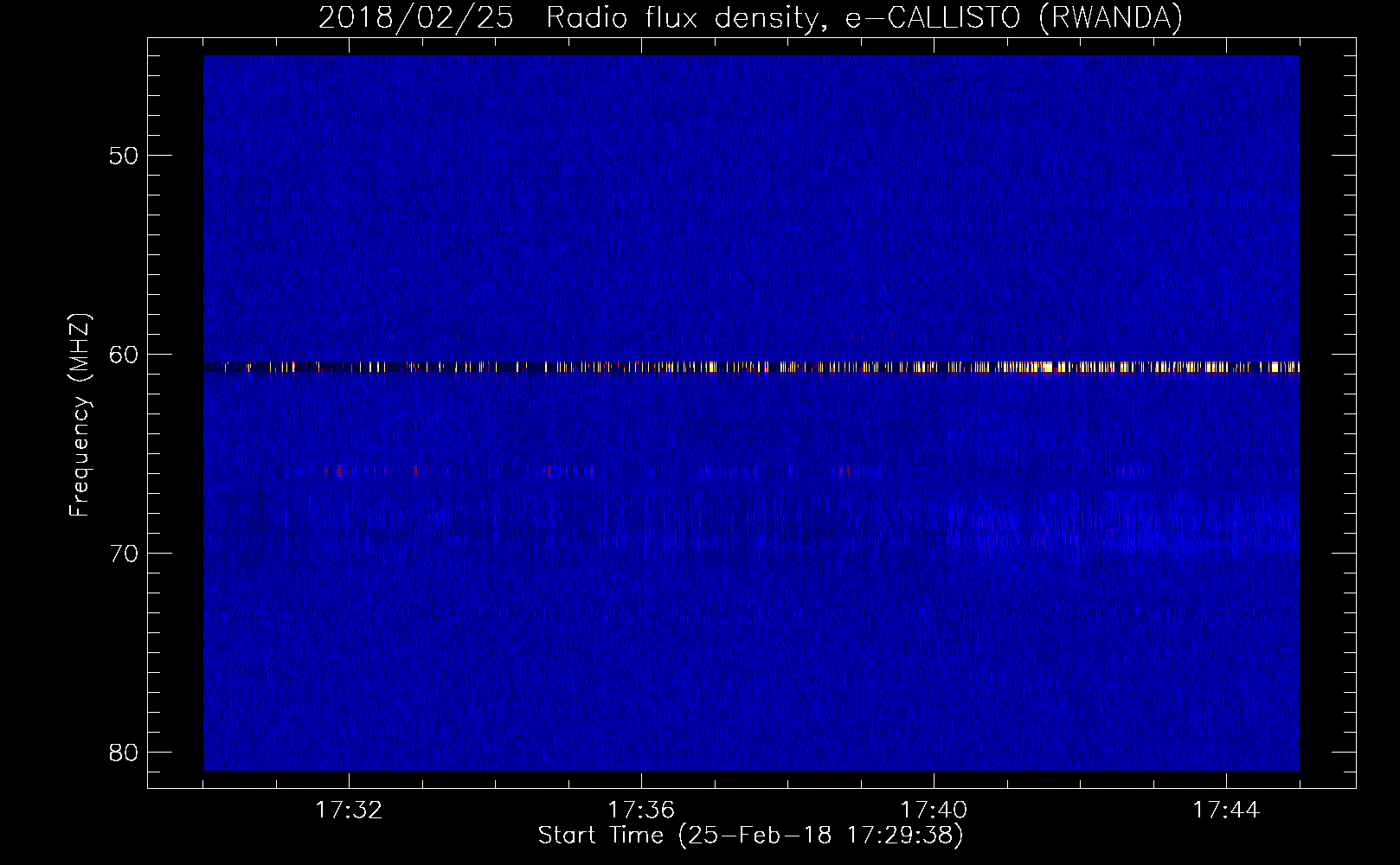Click the date "2018/02/25" in the title
The image size is (1400, 865).
416,18
